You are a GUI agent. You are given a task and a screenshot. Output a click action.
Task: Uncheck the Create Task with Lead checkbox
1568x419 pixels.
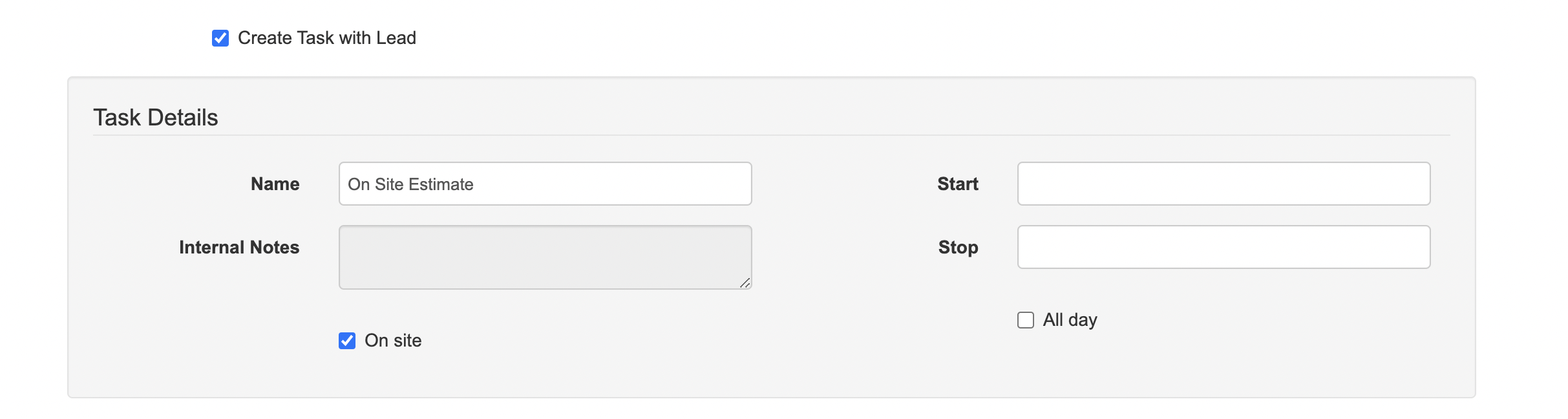pyautogui.click(x=220, y=38)
